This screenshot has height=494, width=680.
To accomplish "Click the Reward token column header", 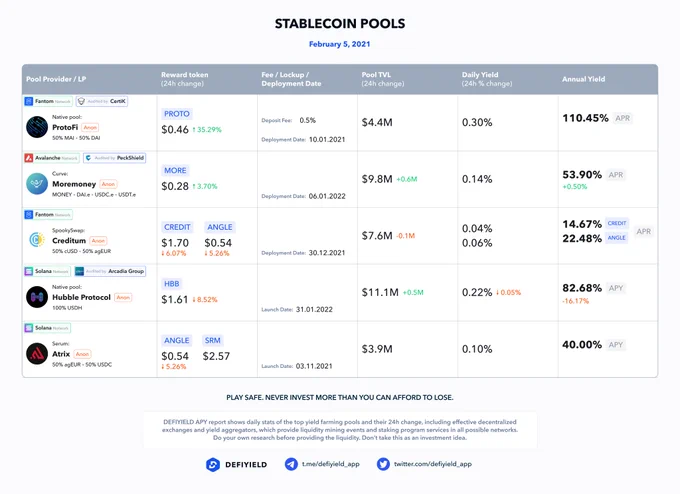I will [185, 79].
